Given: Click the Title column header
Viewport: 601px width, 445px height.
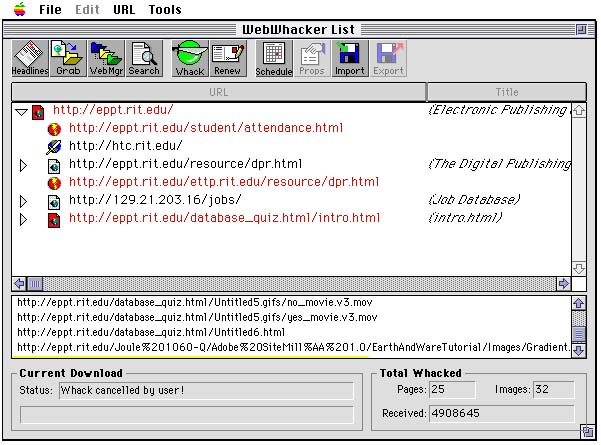Looking at the screenshot, I should [x=507, y=92].
